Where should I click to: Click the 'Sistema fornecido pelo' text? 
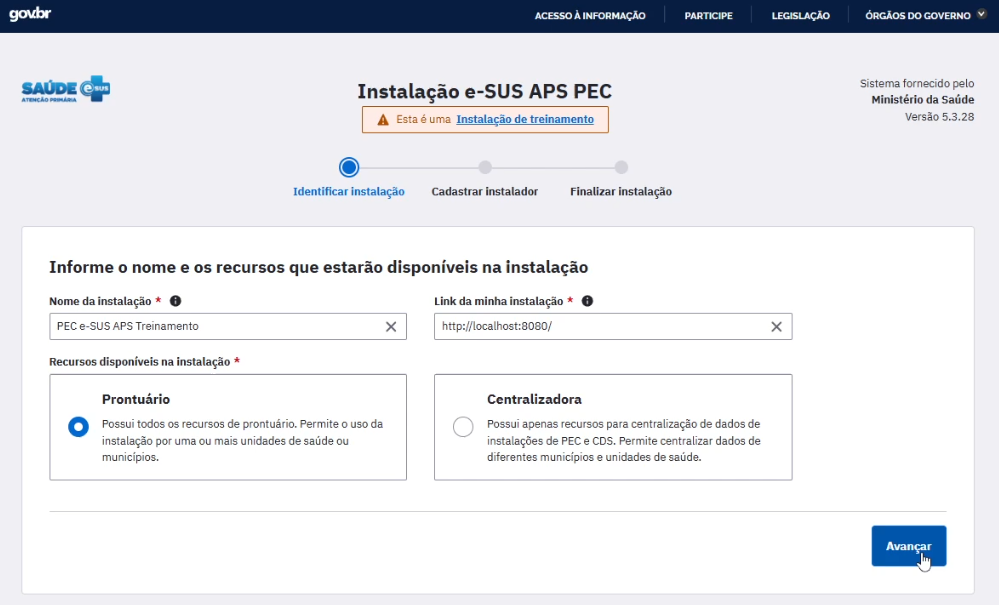click(x=917, y=83)
